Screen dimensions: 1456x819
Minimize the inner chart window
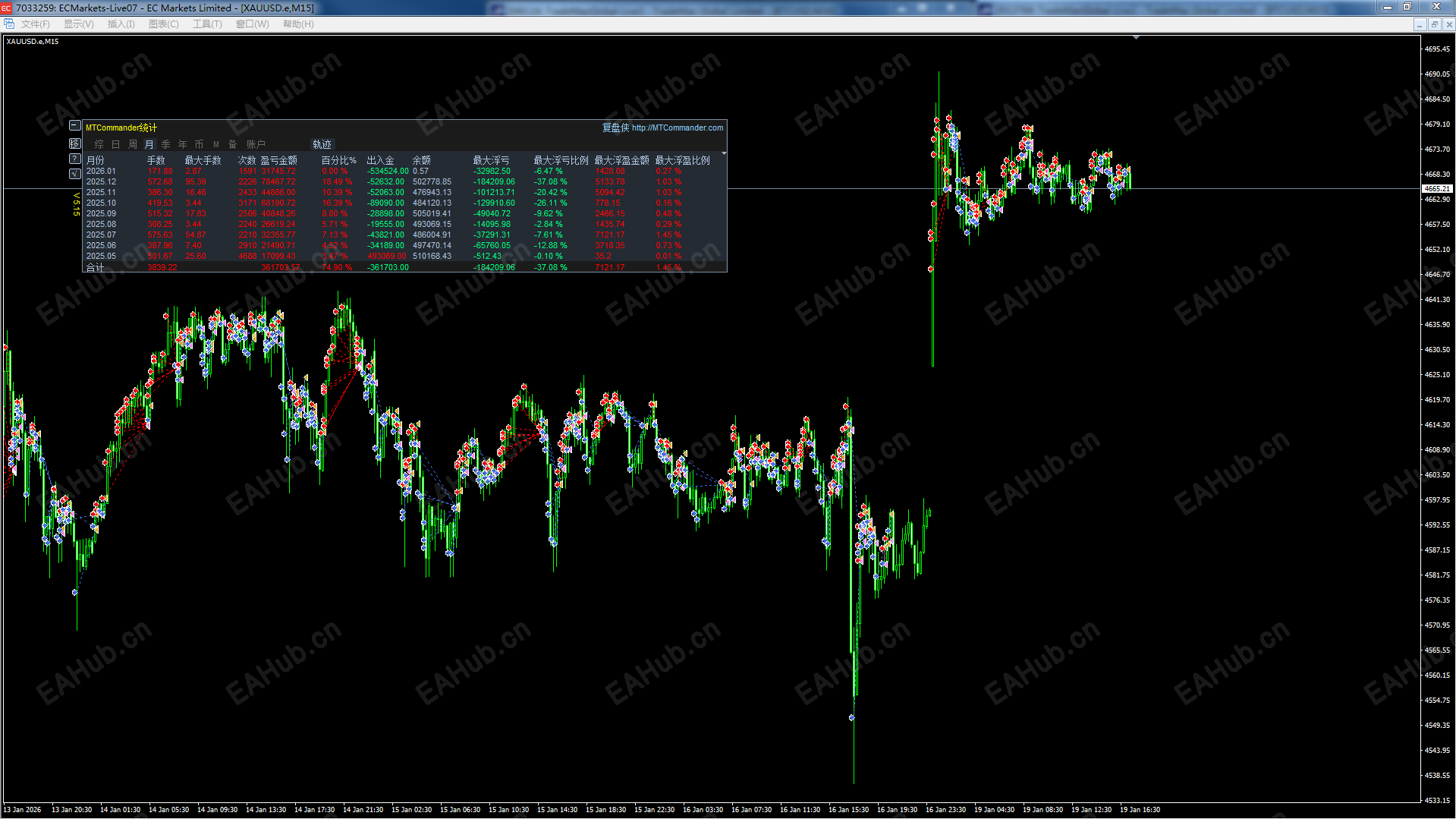(1419, 24)
